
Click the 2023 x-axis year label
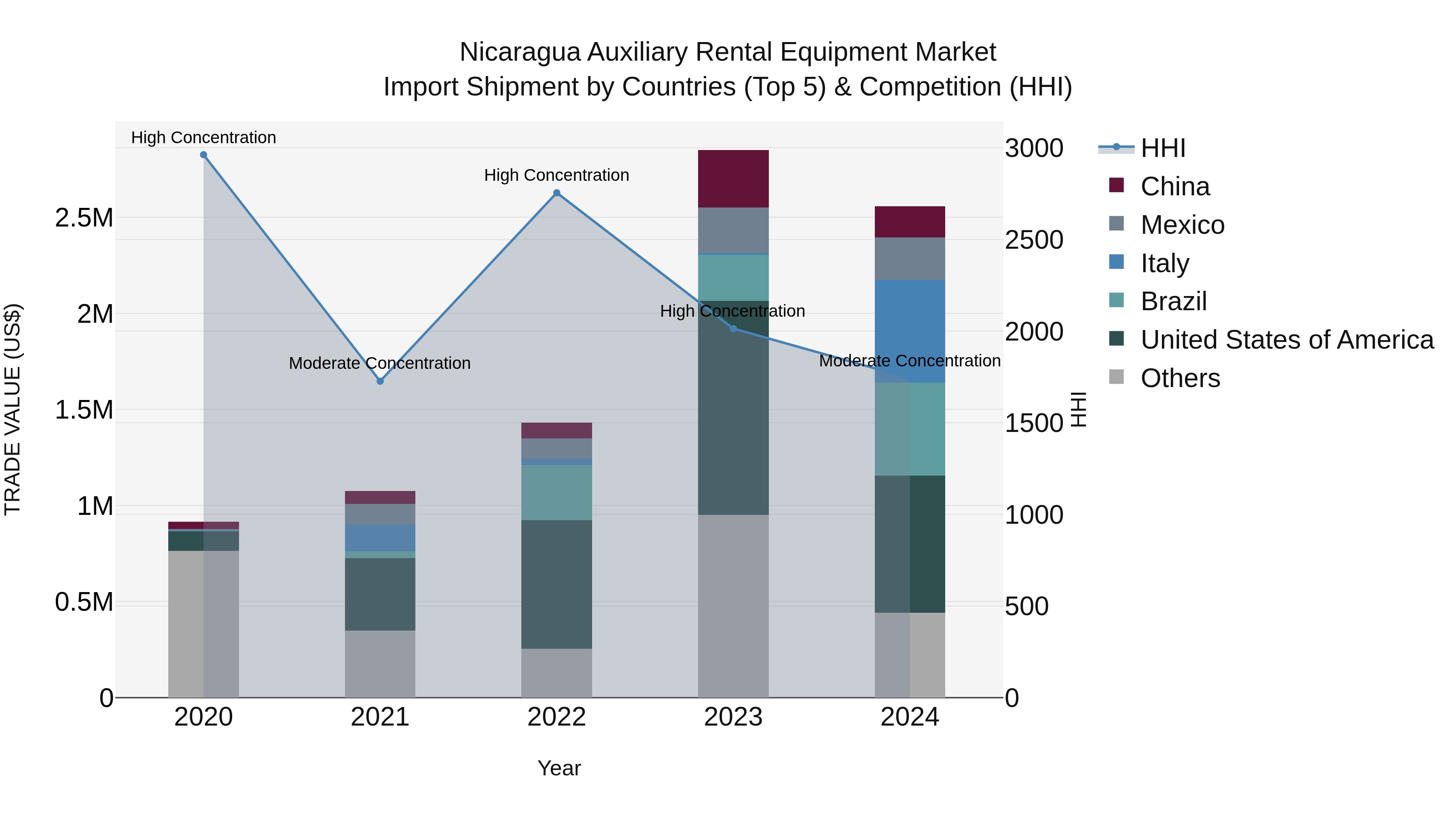coord(733,717)
